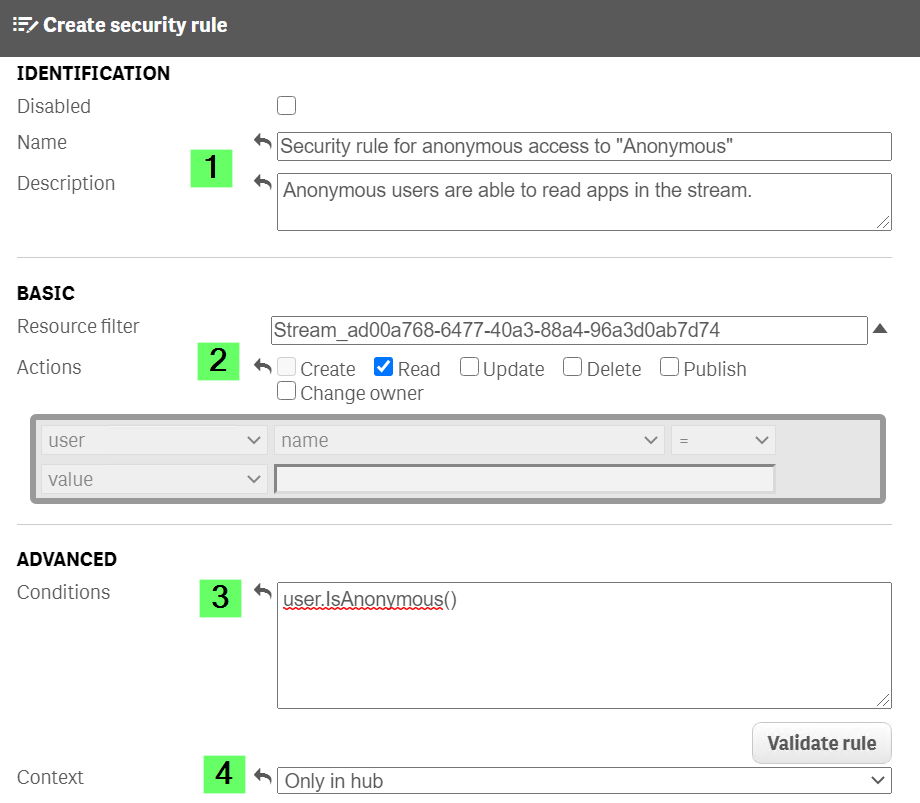Uncheck the Read action
This screenshot has width=920, height=803.
point(384,367)
